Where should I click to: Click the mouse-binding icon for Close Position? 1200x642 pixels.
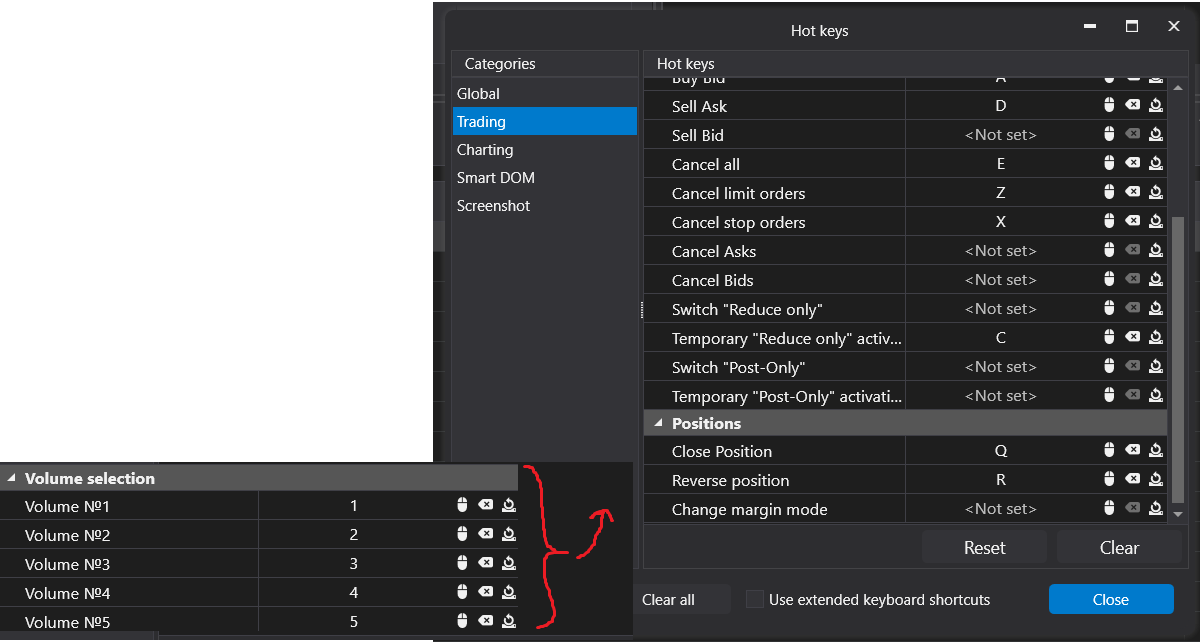pyautogui.click(x=1109, y=450)
